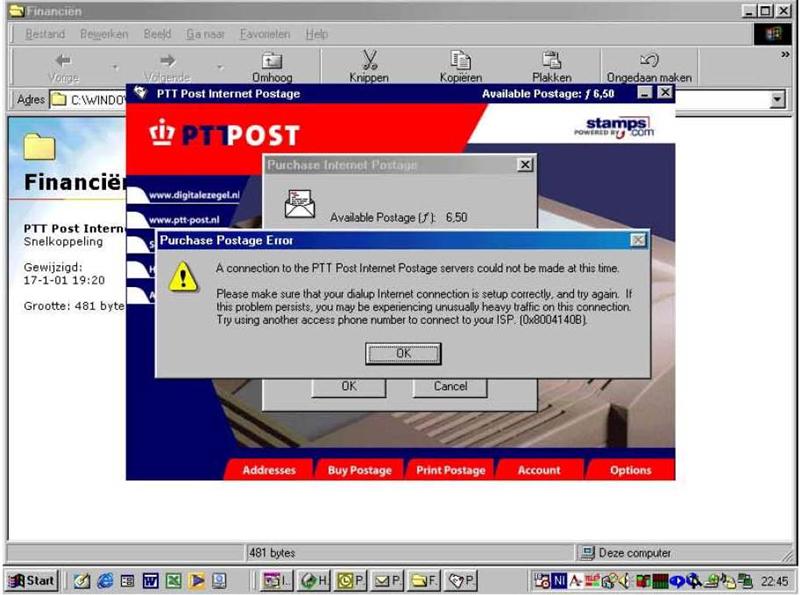800x595 pixels.
Task: Click the Kopiëren copy icon
Action: pyautogui.click(x=460, y=60)
